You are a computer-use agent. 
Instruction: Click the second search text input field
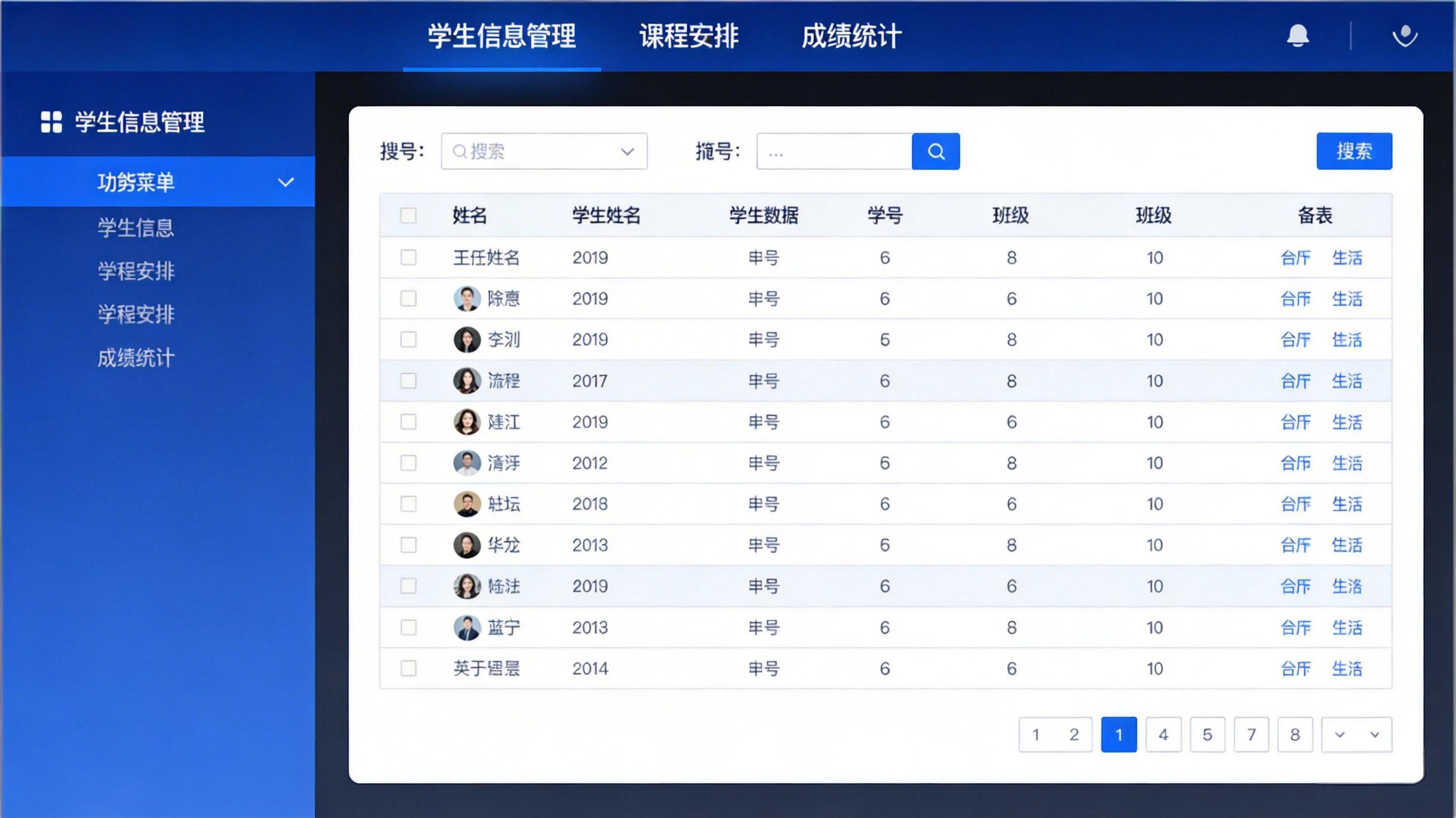(x=834, y=151)
